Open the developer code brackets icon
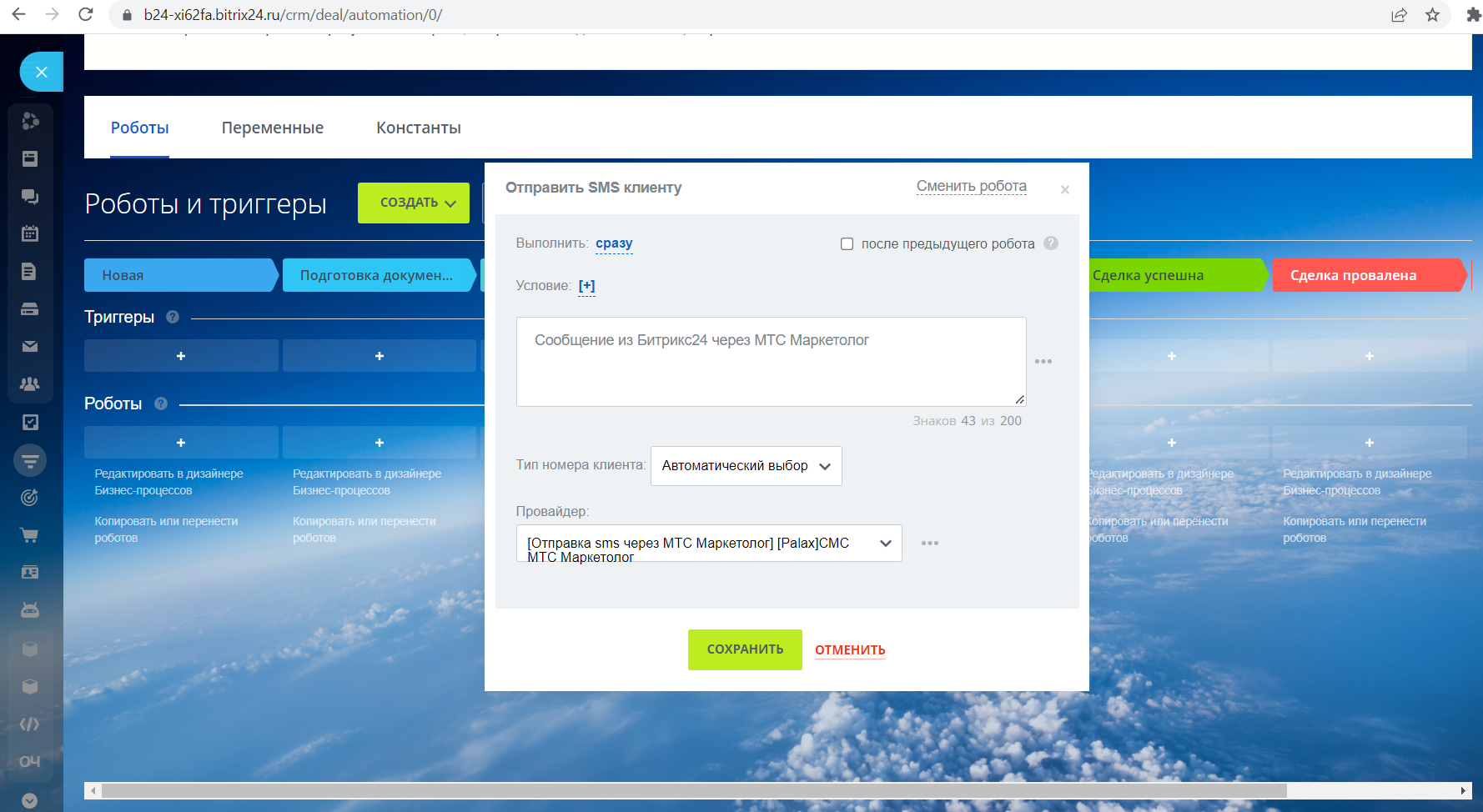Image resolution: width=1483 pixels, height=812 pixels. (x=30, y=724)
